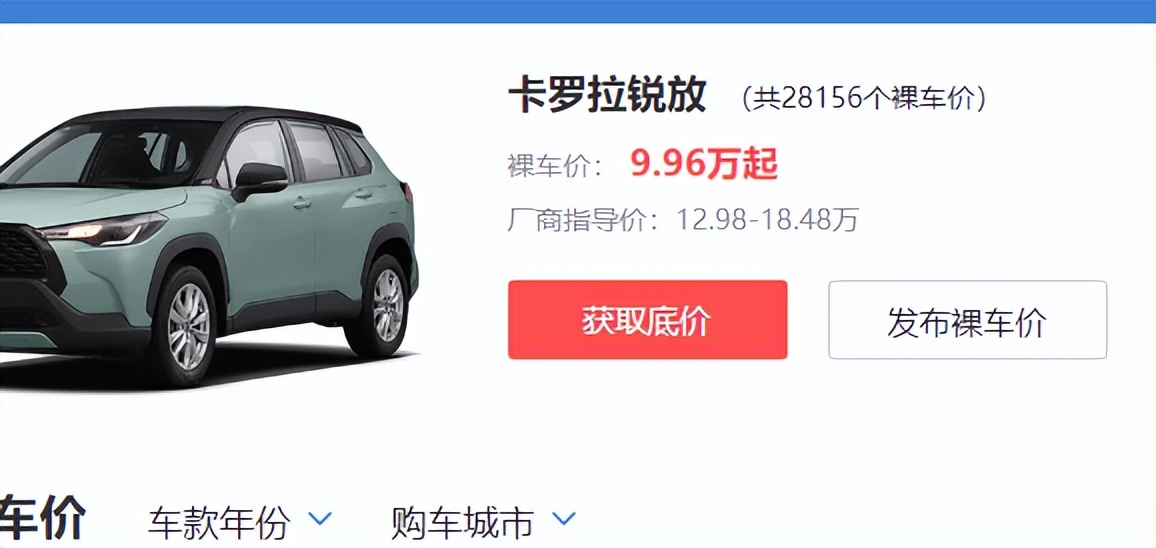Open the 车款年份 filter label
The width and height of the screenshot is (1156, 548).
coord(219,521)
